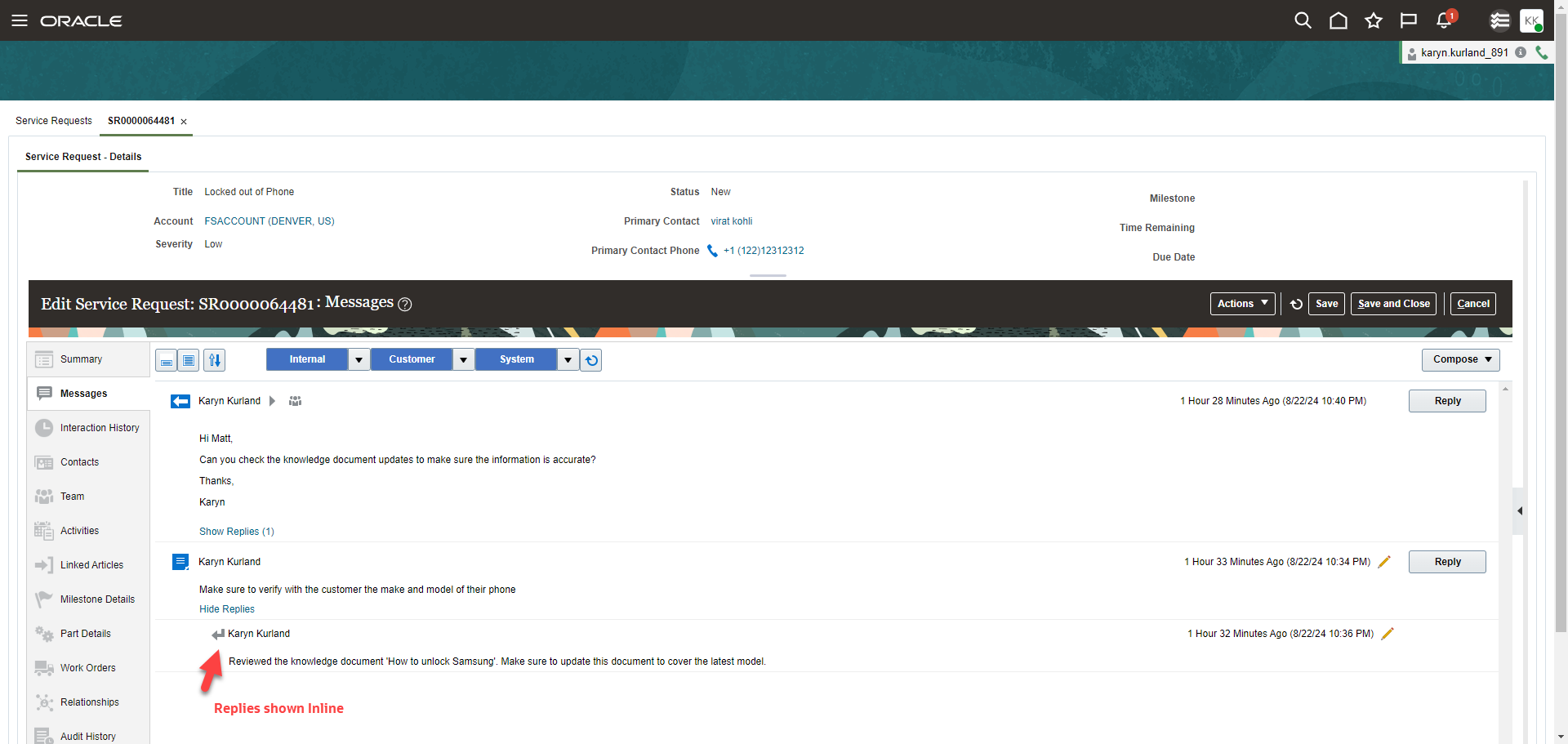Edit the 10:36 PM reply pencil
Image resolution: width=1568 pixels, height=744 pixels.
tap(1388, 634)
